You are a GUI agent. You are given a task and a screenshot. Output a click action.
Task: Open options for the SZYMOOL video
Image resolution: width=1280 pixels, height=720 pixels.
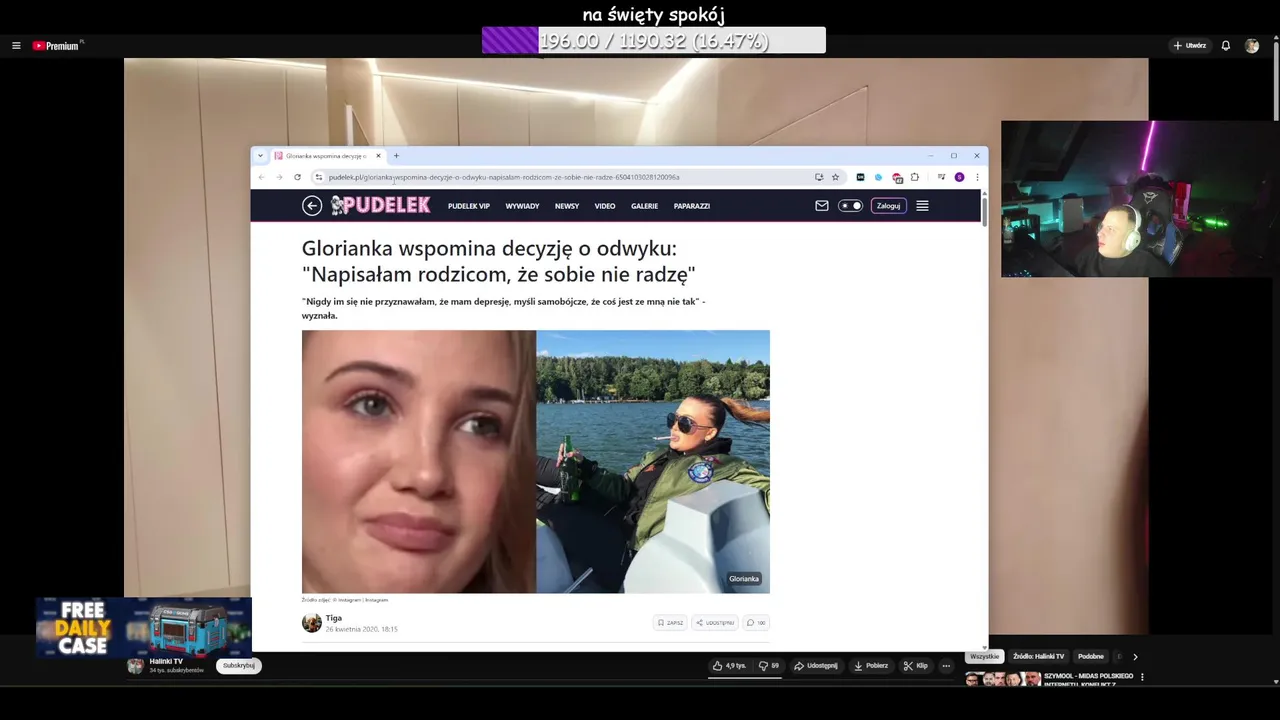tap(1142, 677)
